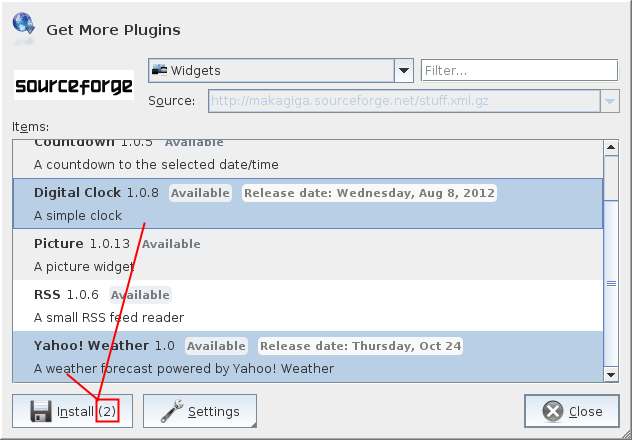The width and height of the screenshot is (632, 440).
Task: Click the Items label
Action: click(31, 127)
